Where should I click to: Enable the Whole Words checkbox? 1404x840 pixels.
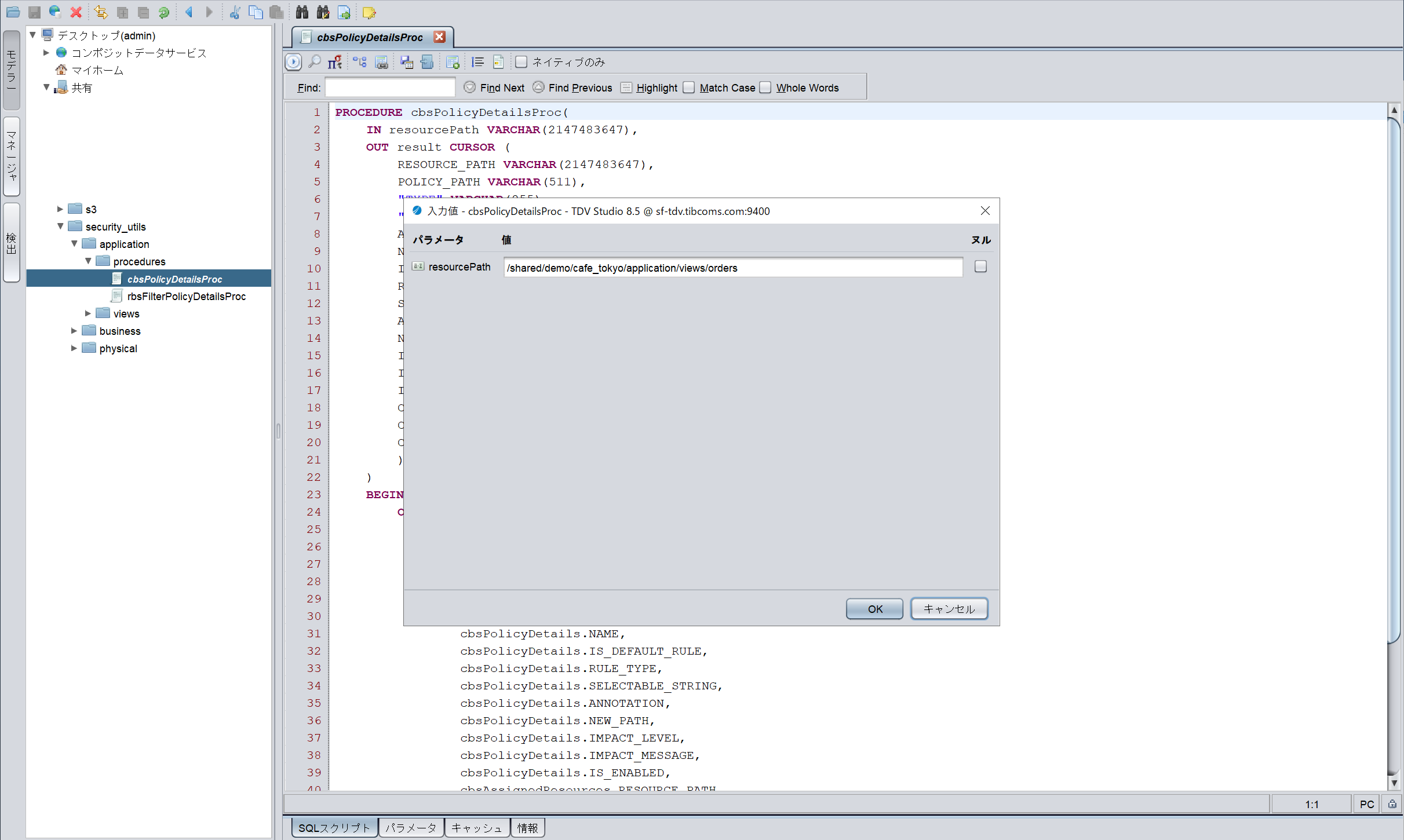click(x=765, y=87)
